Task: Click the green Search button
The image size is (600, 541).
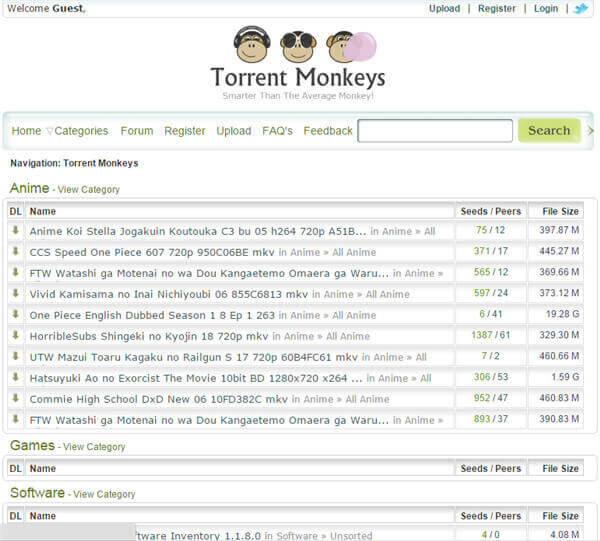Action: pos(549,130)
